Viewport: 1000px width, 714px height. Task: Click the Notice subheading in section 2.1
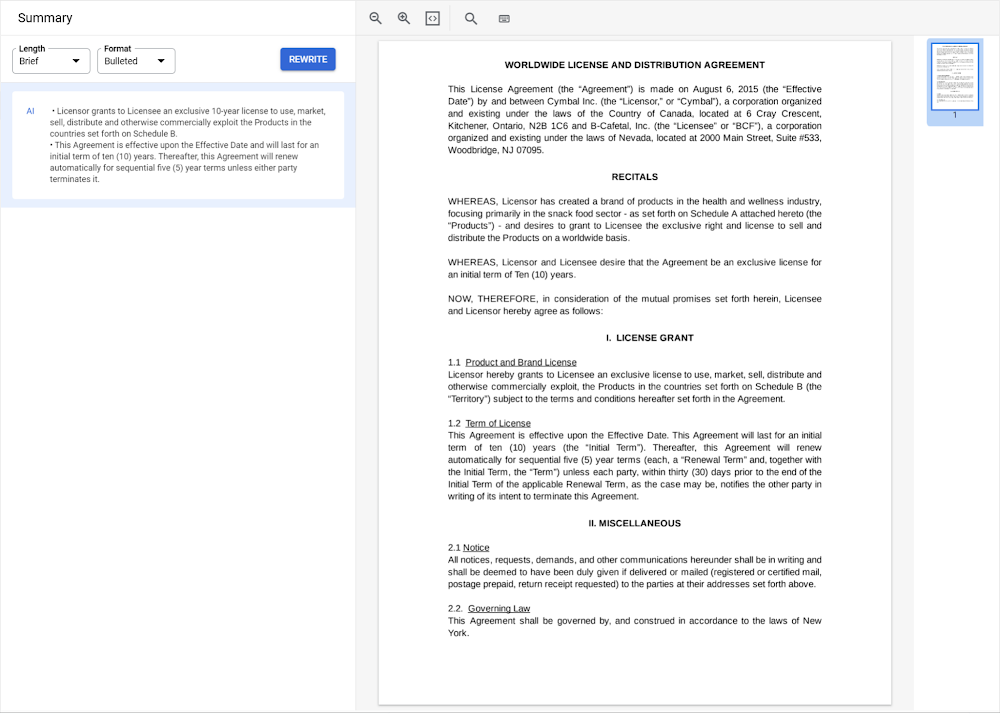[476, 548]
